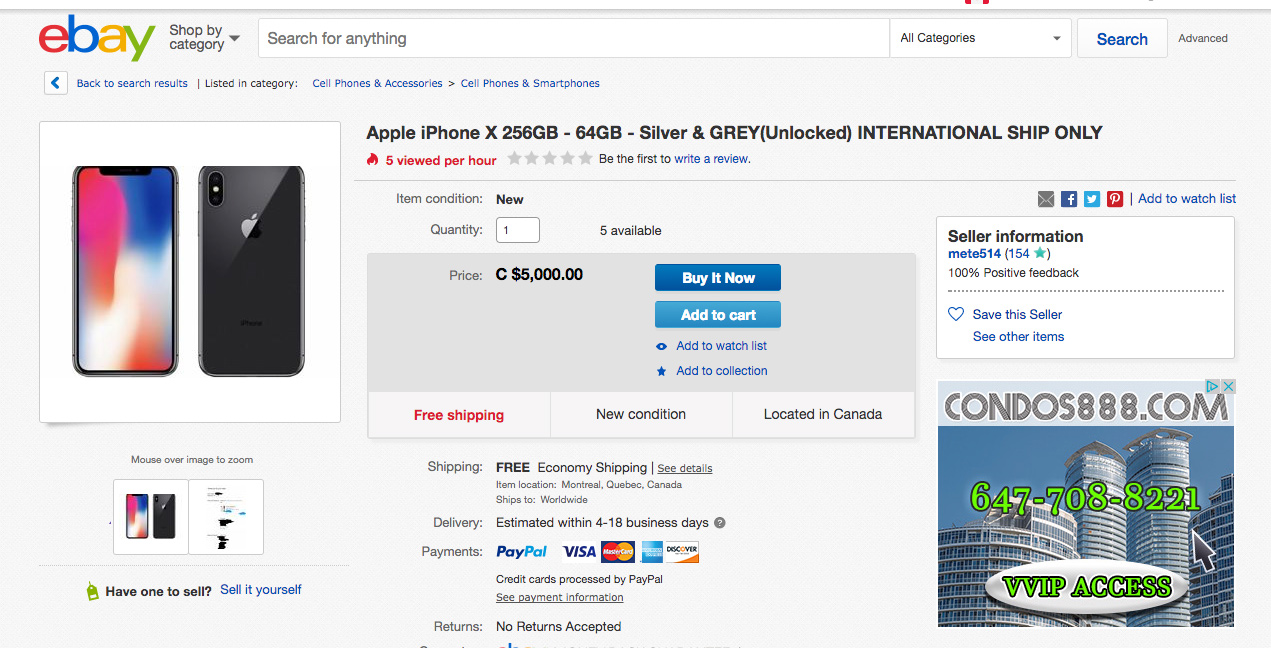The width and height of the screenshot is (1271, 648).
Task: Click Add to collection link
Action: pyautogui.click(x=722, y=371)
